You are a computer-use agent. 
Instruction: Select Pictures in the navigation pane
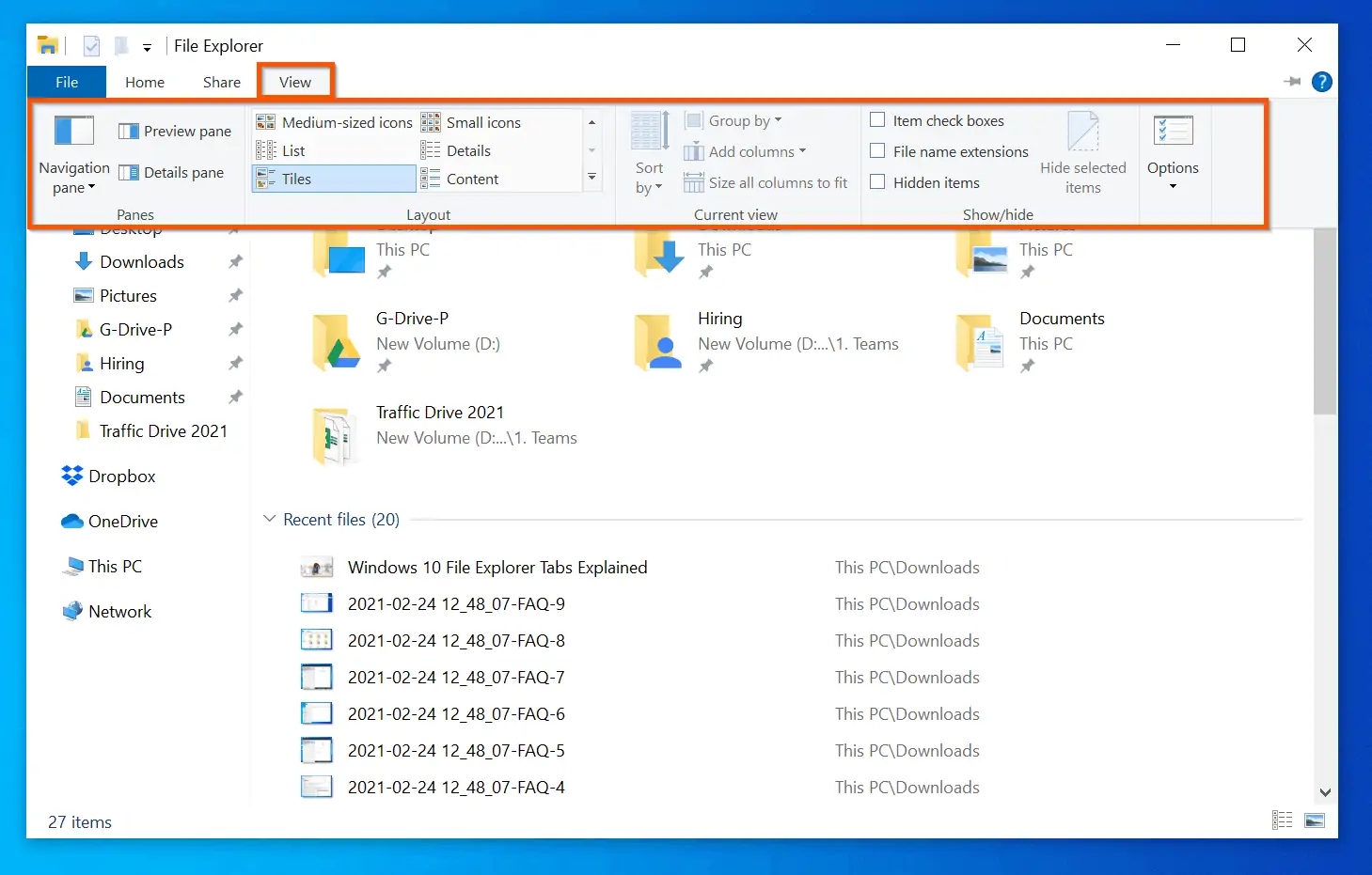[128, 295]
